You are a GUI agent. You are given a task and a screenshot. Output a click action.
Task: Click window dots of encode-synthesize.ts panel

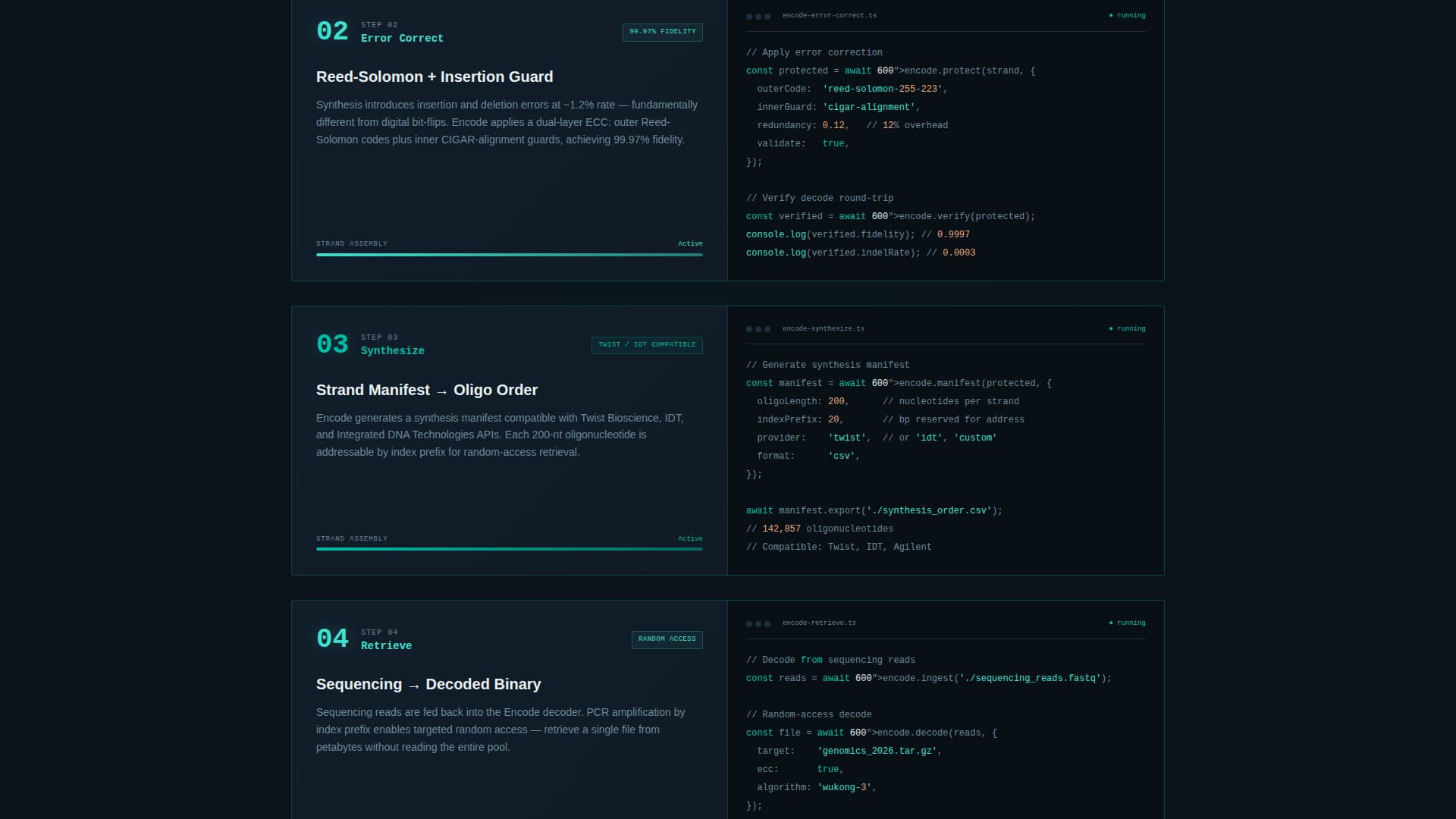coord(758,329)
